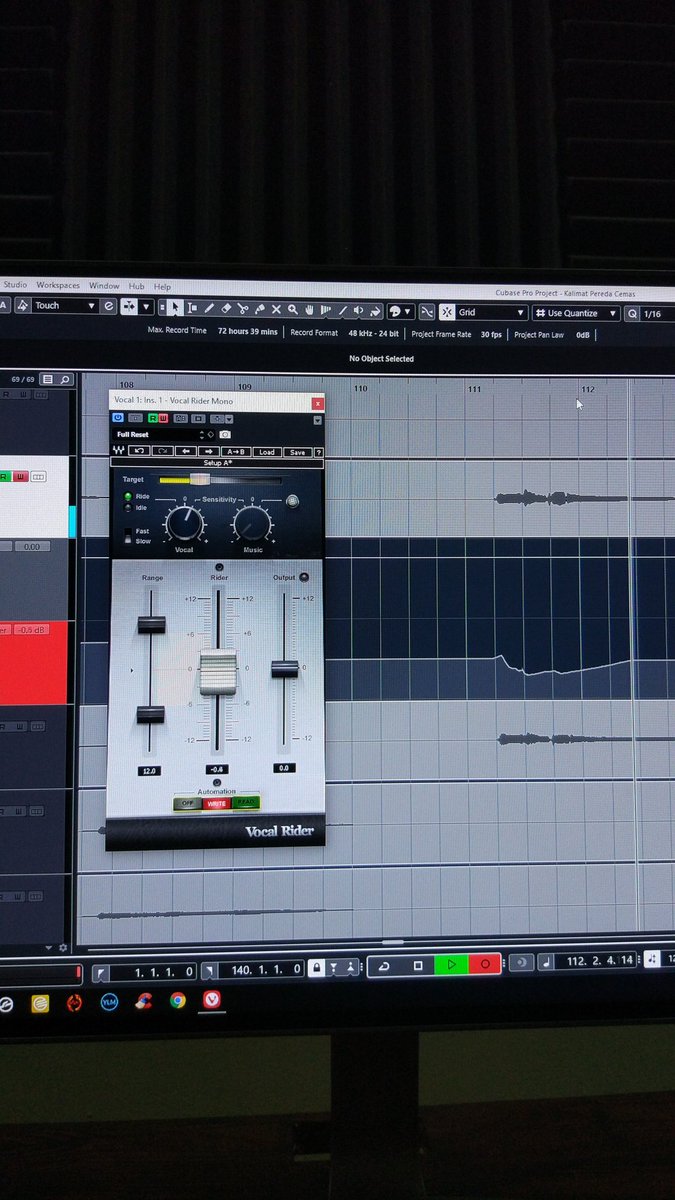Bypass Vocal Rider with the blue power button
675x1200 pixels.
(x=118, y=418)
